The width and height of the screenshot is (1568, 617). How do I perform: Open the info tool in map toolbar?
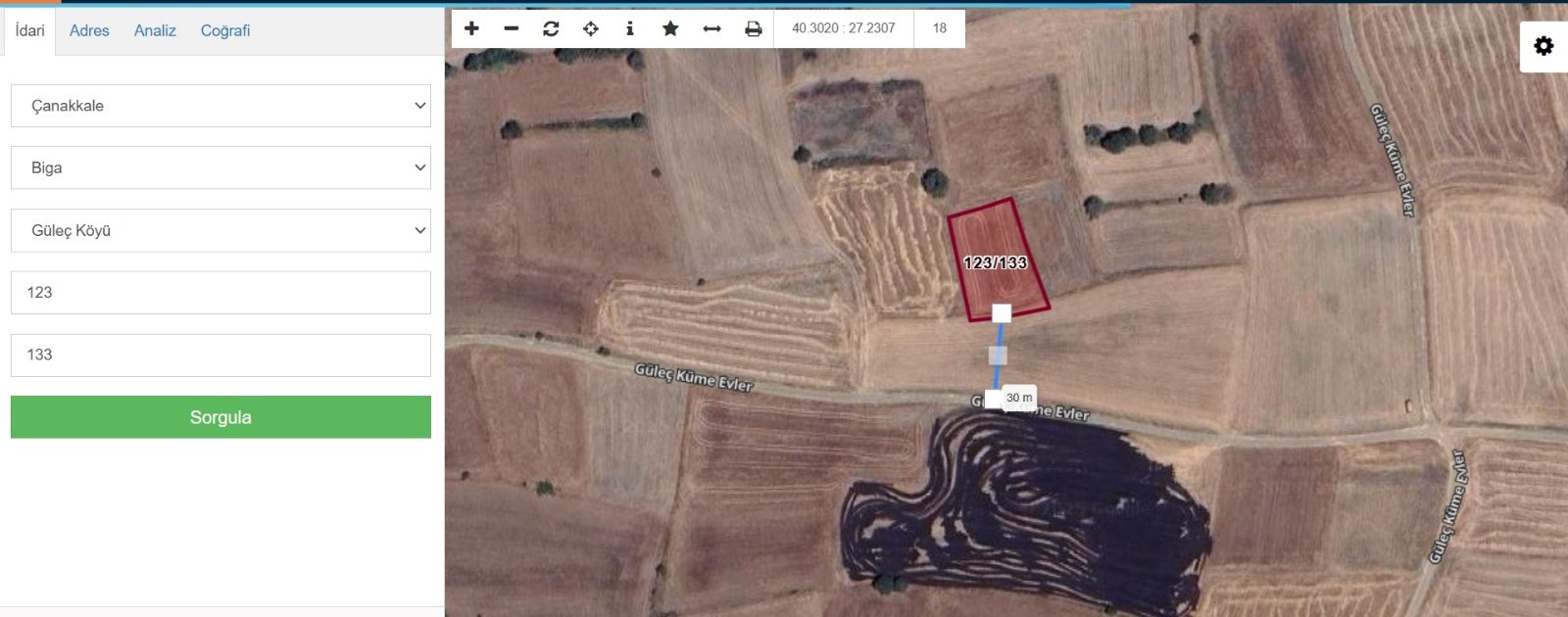coord(630,28)
